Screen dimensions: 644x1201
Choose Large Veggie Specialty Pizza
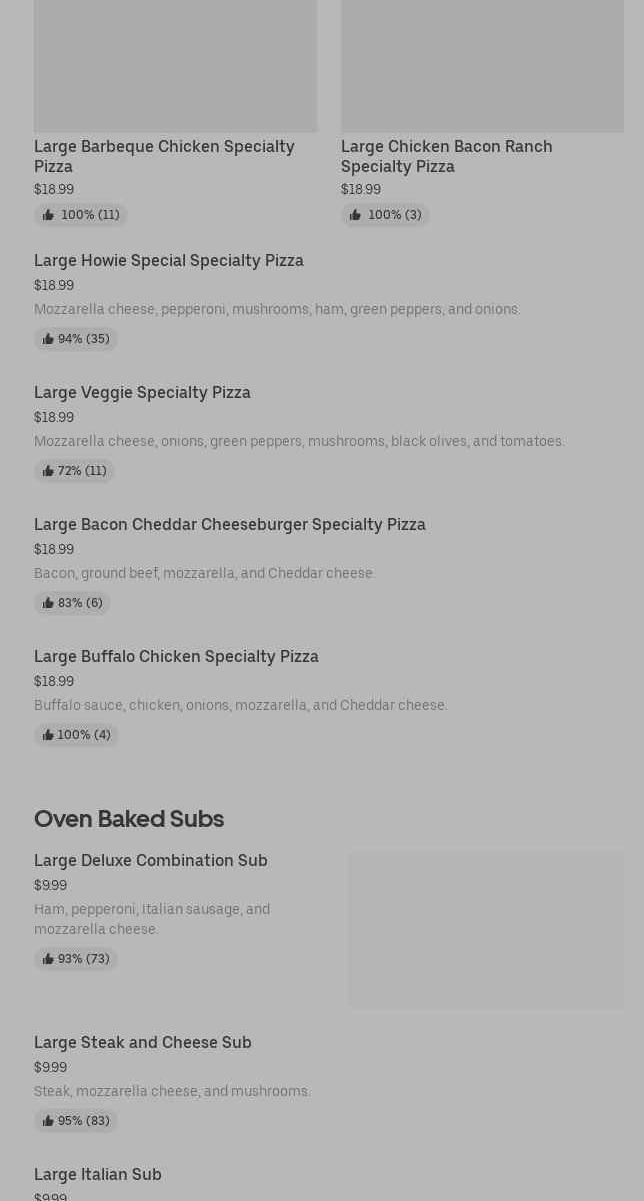coord(142,392)
